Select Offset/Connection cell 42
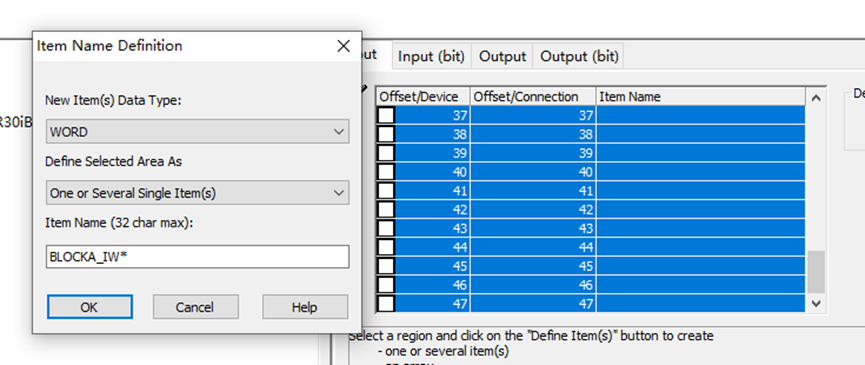This screenshot has height=365, width=865. (x=533, y=210)
